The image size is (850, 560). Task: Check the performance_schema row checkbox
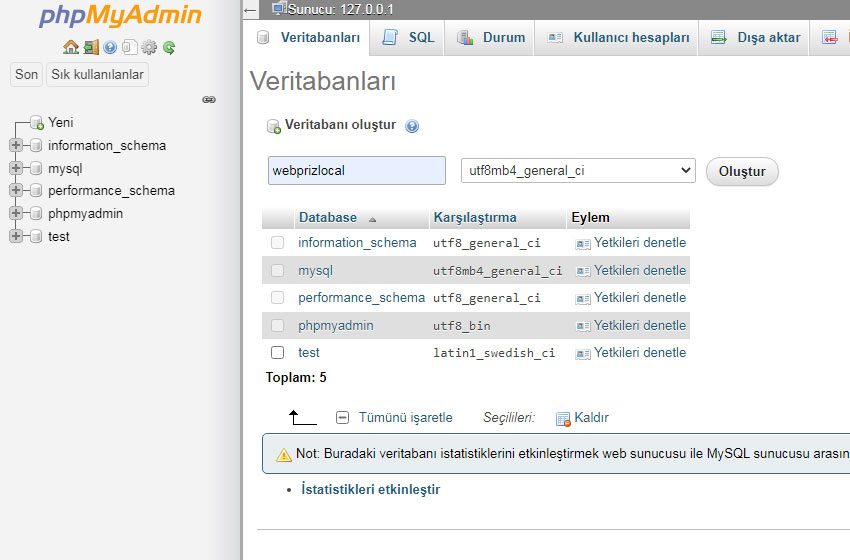tap(278, 297)
